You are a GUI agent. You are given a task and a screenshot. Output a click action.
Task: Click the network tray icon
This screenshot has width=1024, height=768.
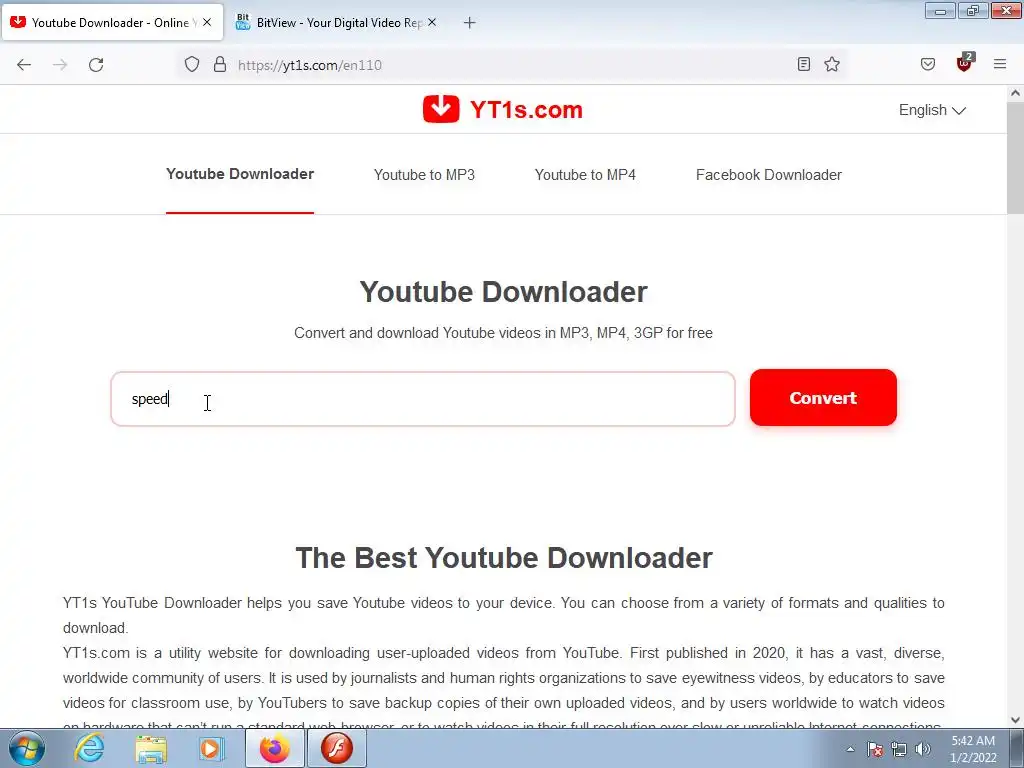899,749
